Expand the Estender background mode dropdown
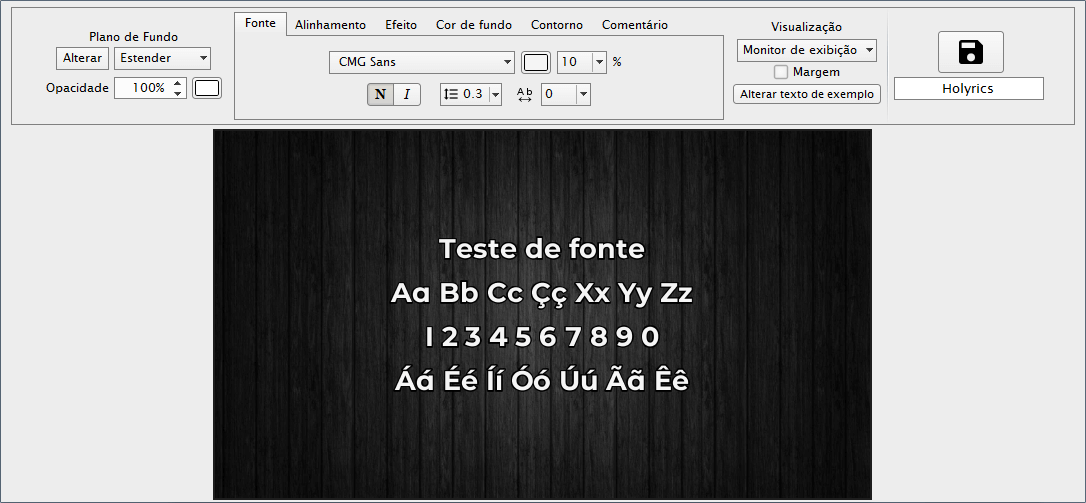 tap(162, 58)
